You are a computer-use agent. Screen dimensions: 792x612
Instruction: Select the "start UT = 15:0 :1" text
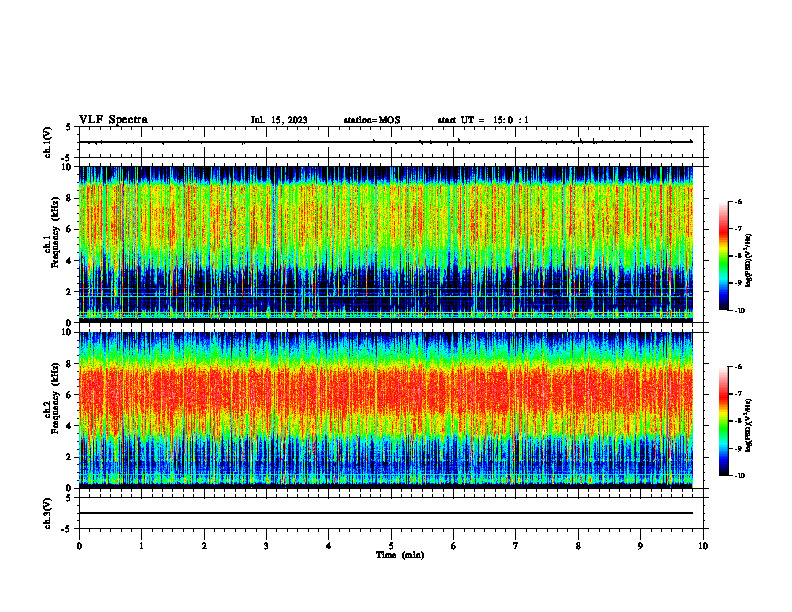pyautogui.click(x=483, y=120)
